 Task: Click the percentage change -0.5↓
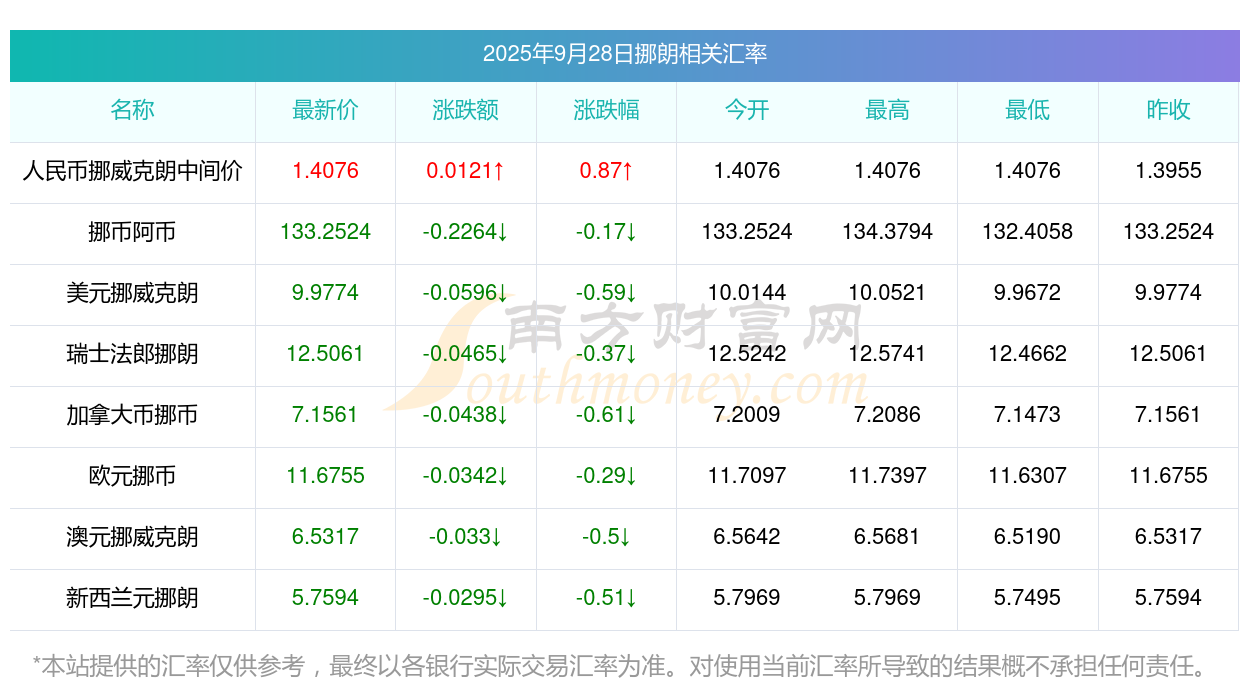606,537
